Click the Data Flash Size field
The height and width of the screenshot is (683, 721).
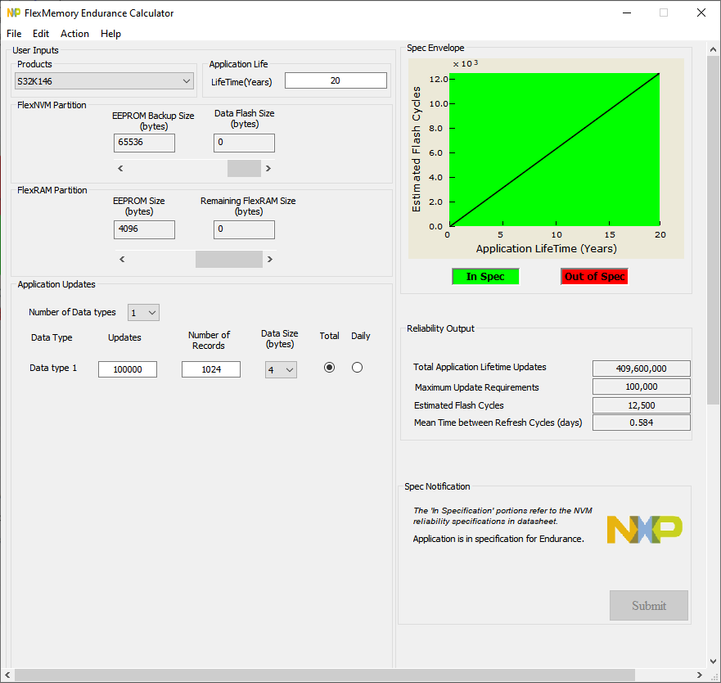(244, 143)
